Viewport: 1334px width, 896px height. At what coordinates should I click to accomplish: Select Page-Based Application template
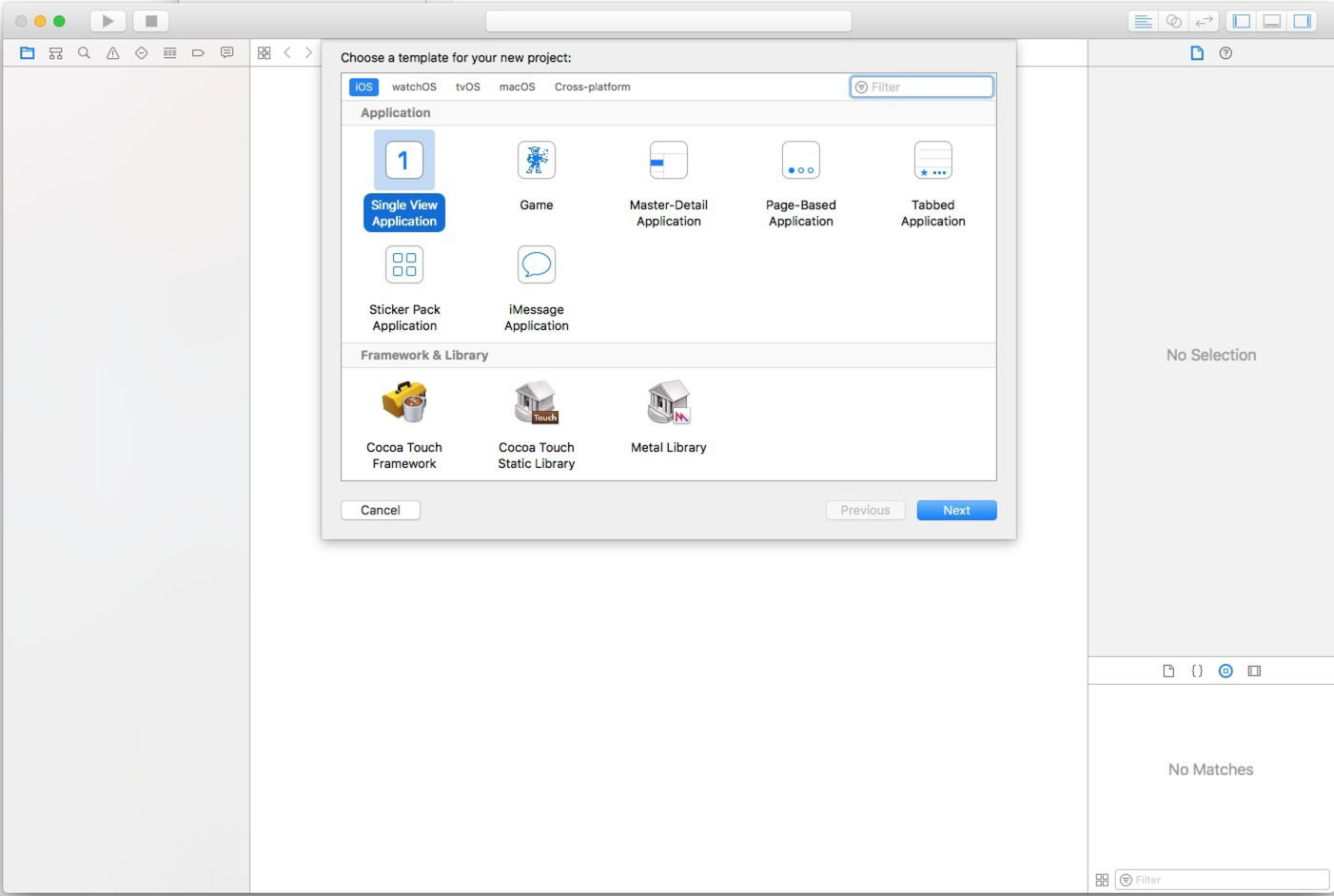tap(801, 184)
